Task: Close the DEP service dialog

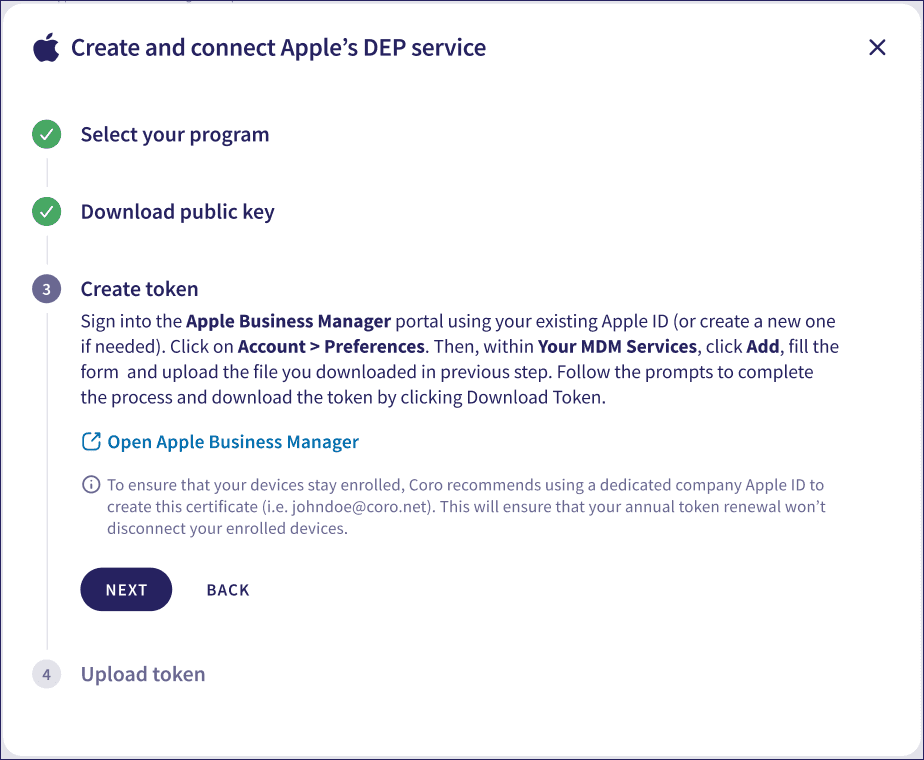Action: 877,47
